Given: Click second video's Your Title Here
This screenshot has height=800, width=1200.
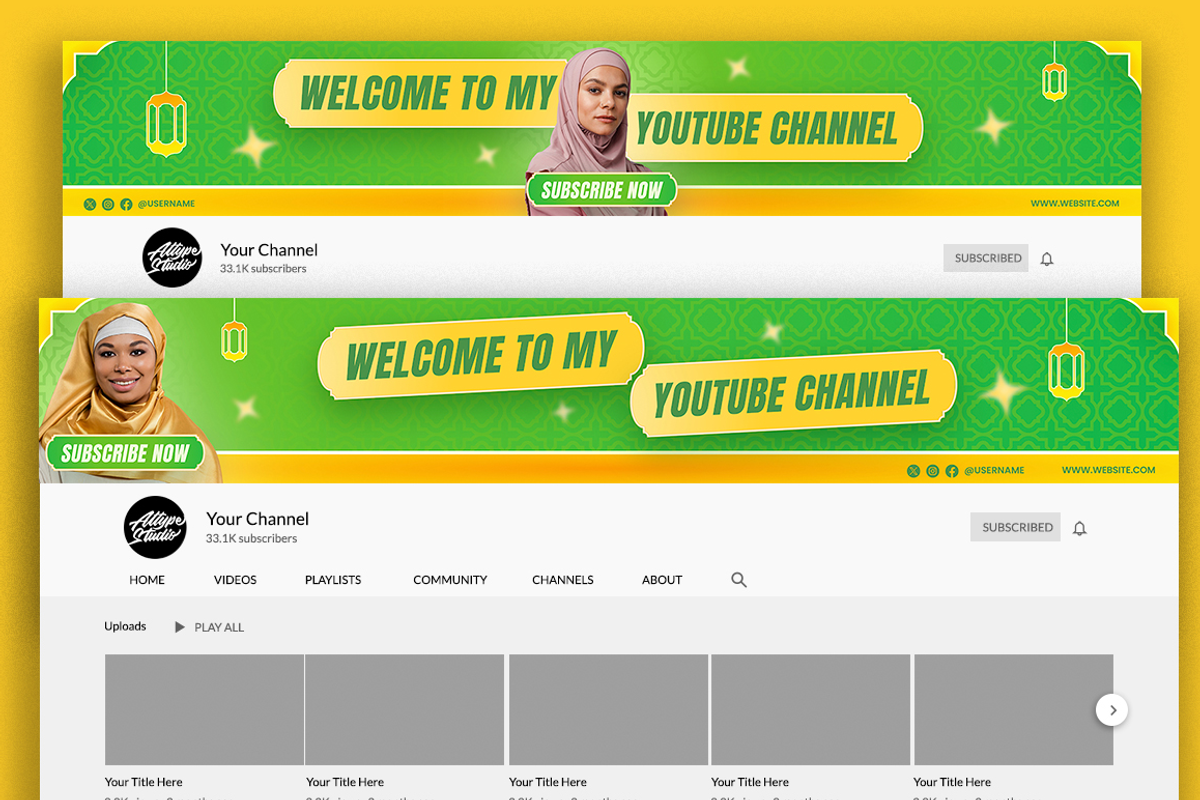Looking at the screenshot, I should click(x=345, y=782).
